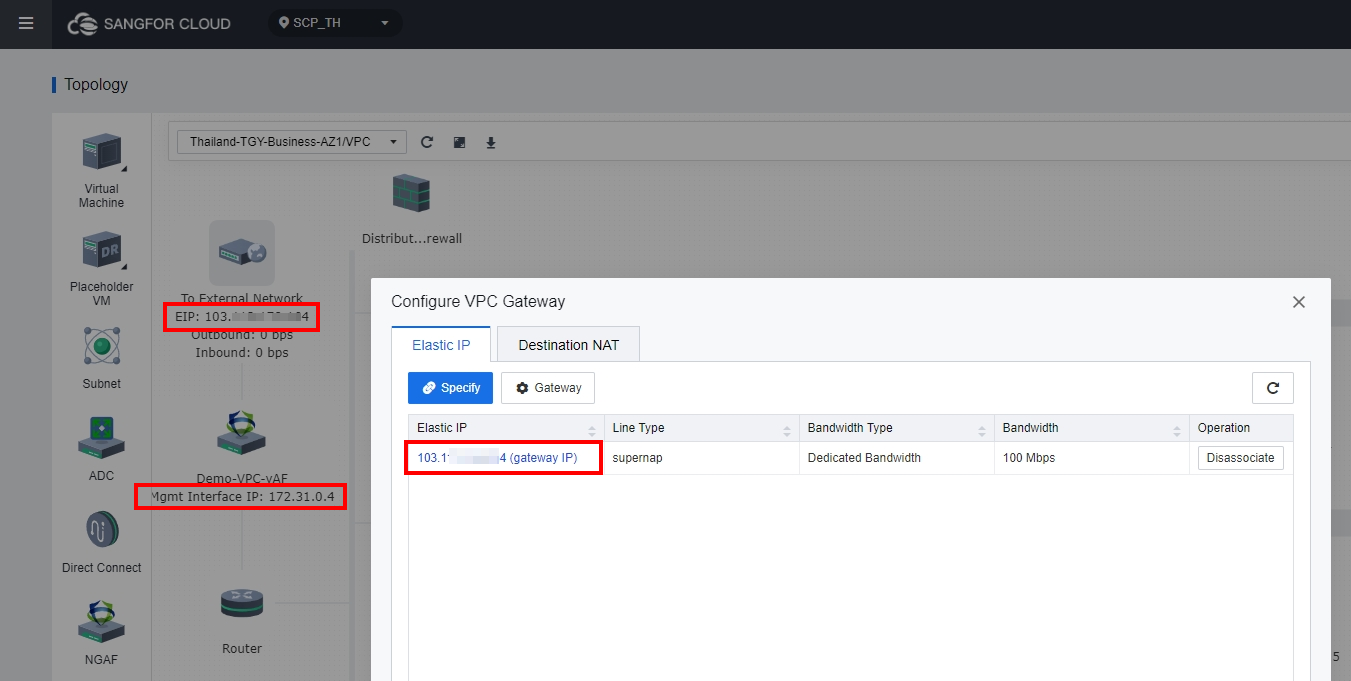Click the Specify button
1351x681 pixels.
(450, 387)
